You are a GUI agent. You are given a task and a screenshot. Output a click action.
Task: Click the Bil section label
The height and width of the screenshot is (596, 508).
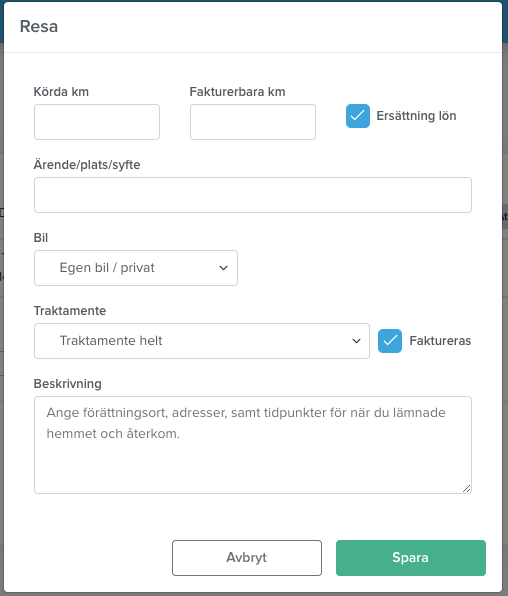[41, 238]
